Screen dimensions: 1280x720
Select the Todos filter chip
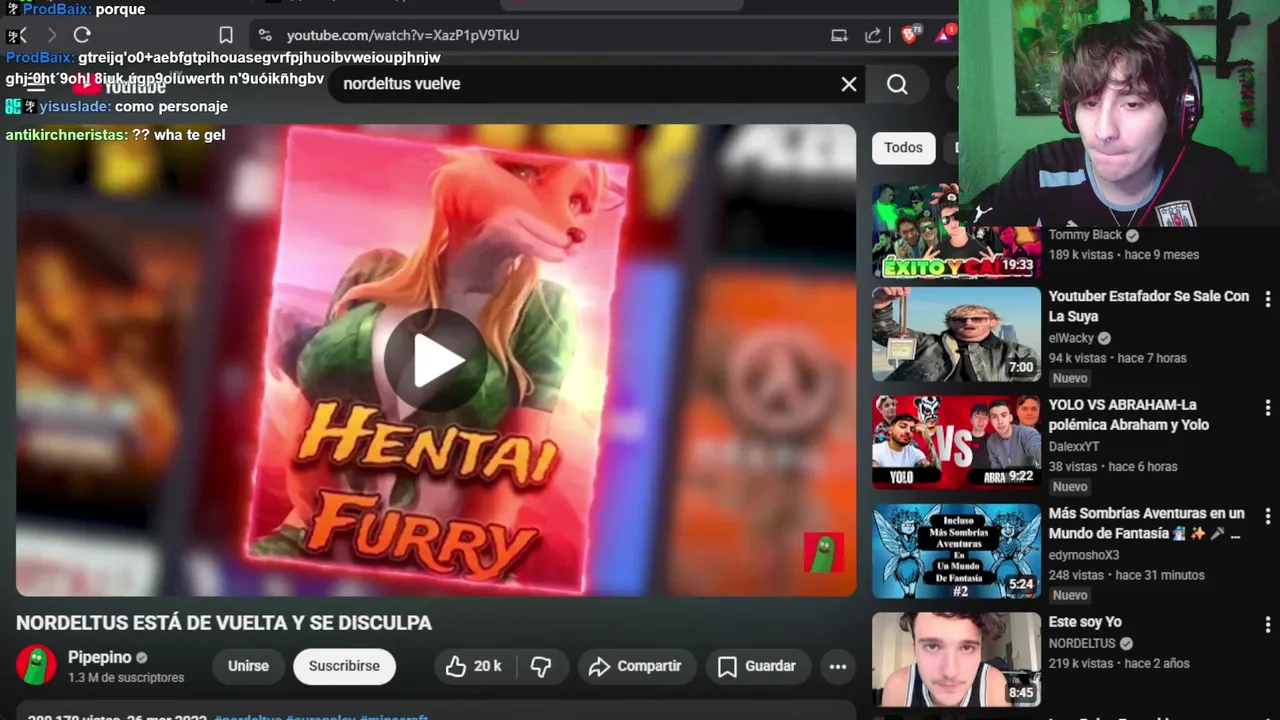(903, 148)
